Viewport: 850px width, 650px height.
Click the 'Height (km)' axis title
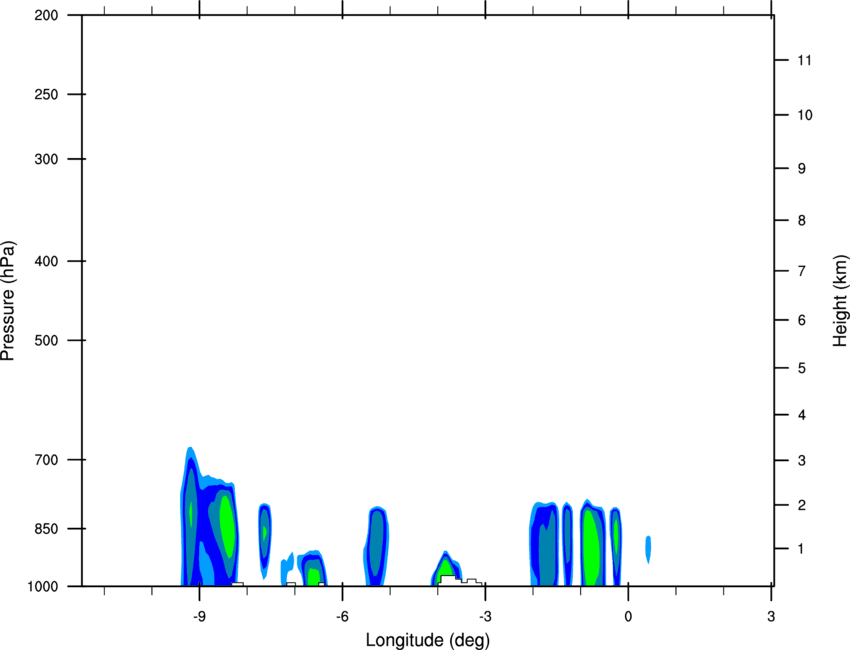[x=840, y=301]
